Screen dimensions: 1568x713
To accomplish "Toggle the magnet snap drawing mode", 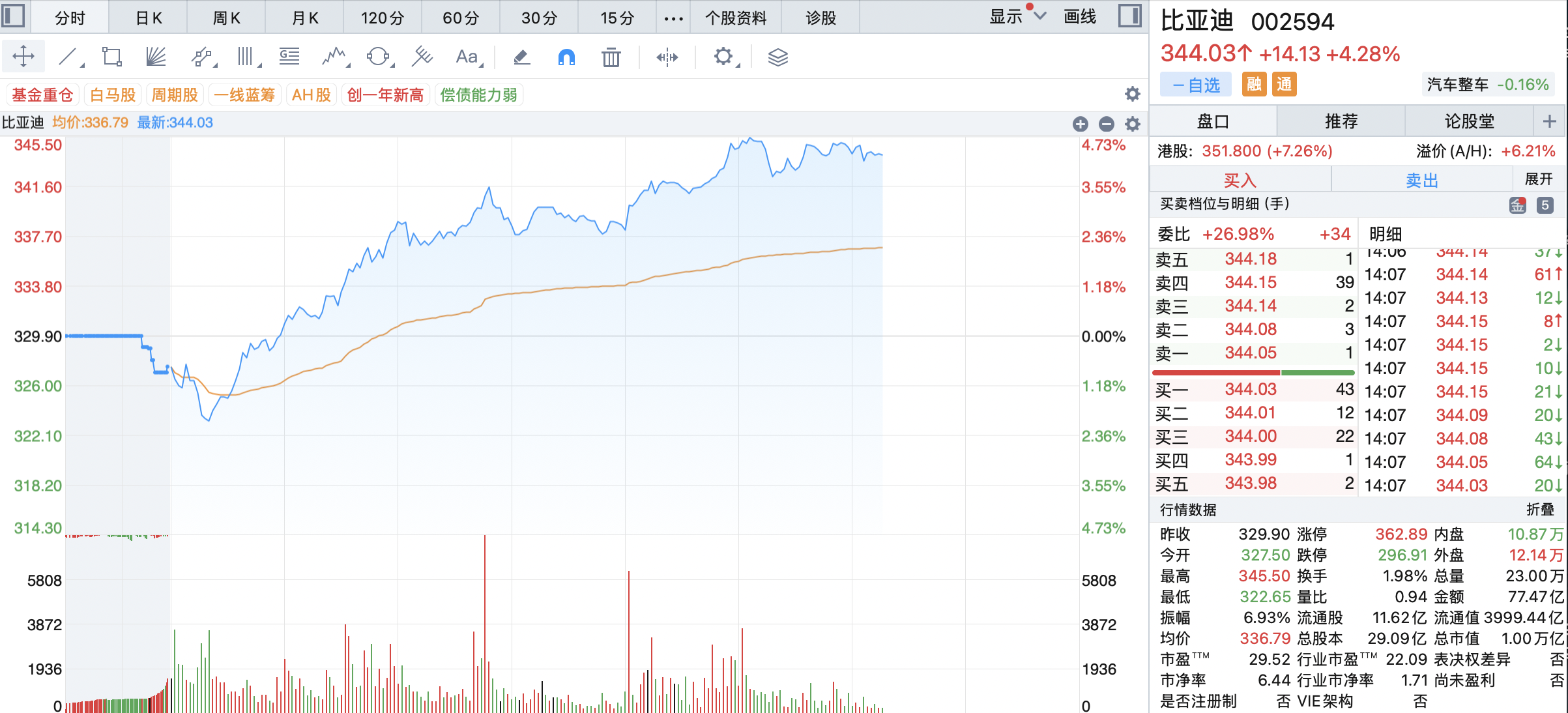I will pos(566,57).
